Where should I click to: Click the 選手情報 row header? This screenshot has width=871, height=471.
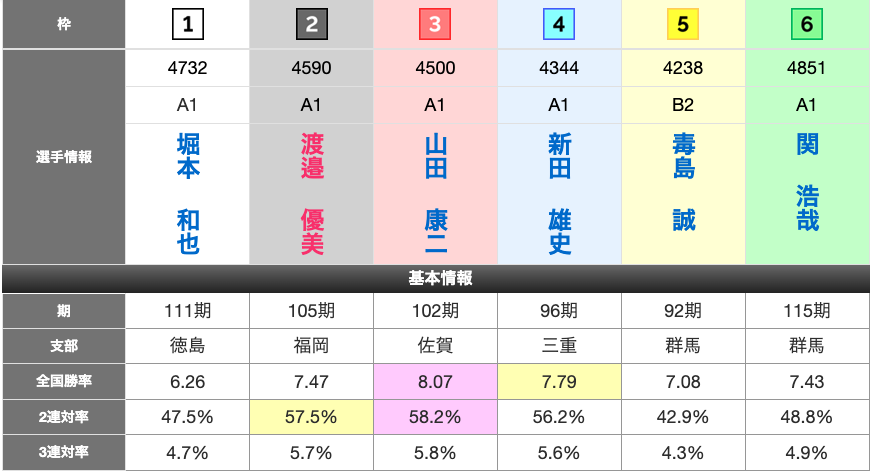point(63,157)
